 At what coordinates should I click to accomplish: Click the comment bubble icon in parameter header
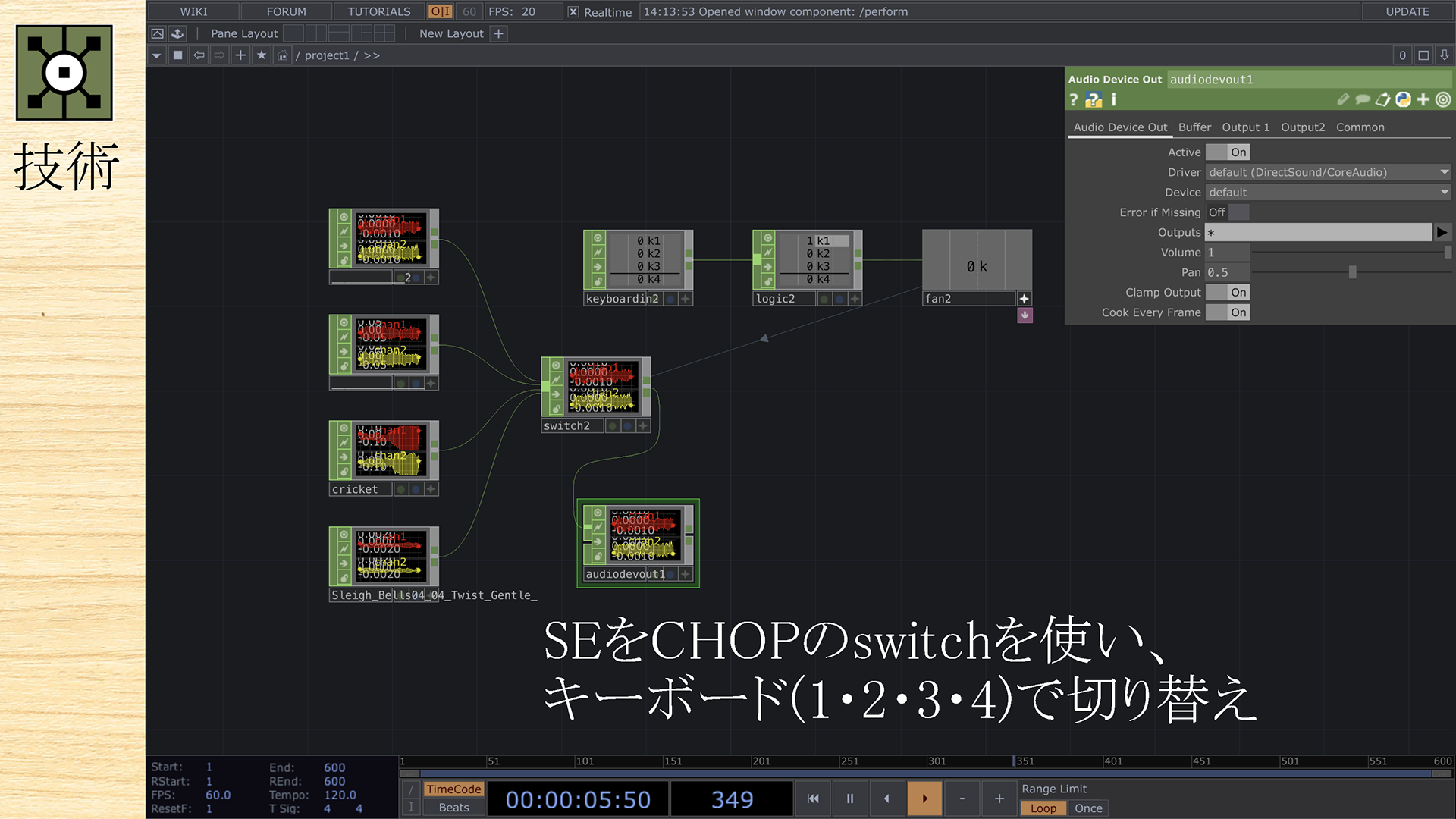click(1363, 99)
